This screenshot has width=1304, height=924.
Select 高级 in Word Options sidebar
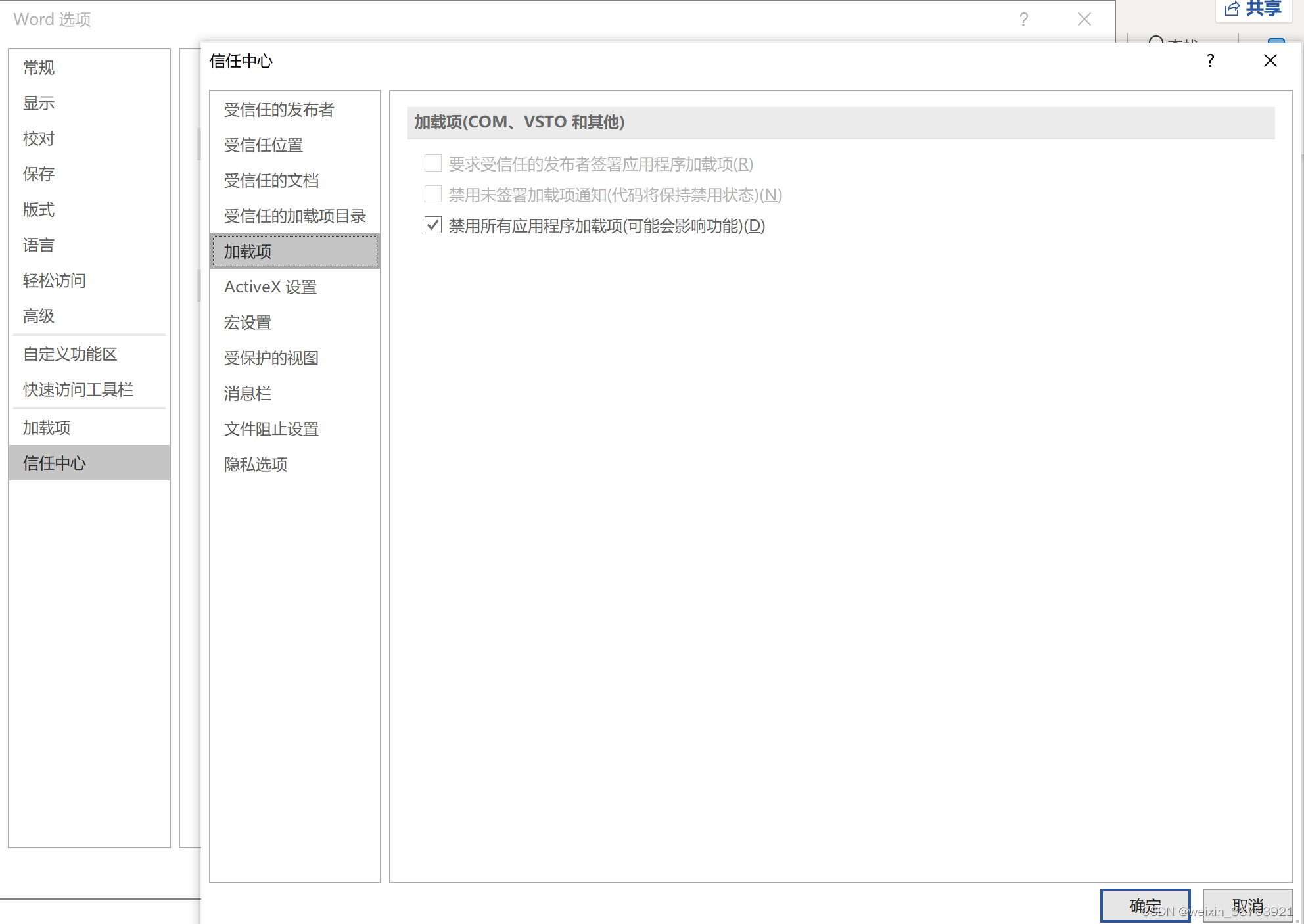pyautogui.click(x=38, y=316)
